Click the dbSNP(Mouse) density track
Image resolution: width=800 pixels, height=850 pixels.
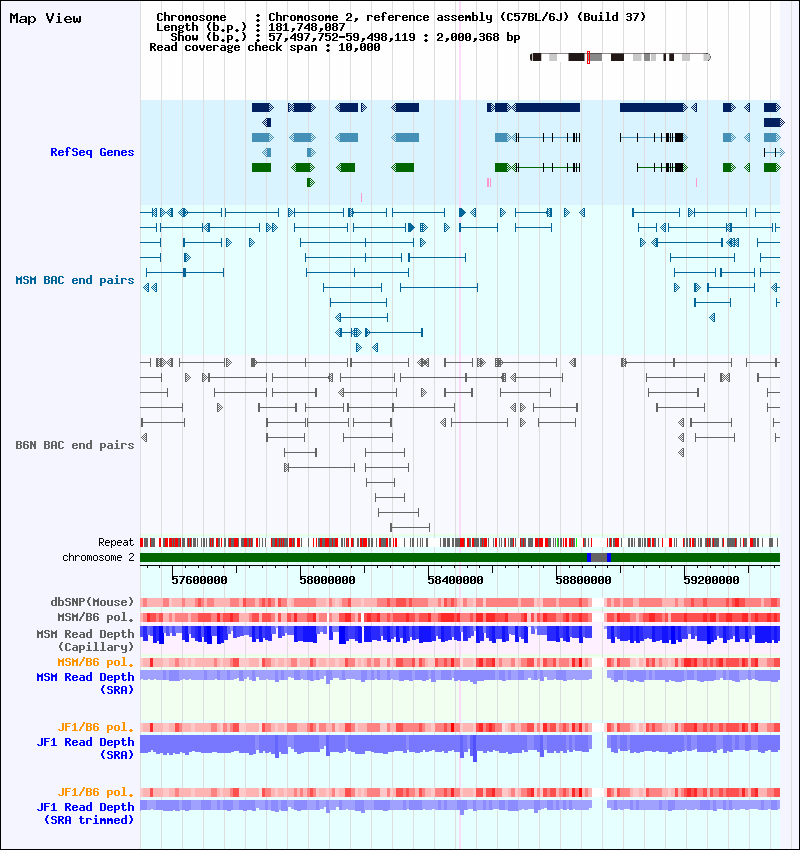coord(460,602)
